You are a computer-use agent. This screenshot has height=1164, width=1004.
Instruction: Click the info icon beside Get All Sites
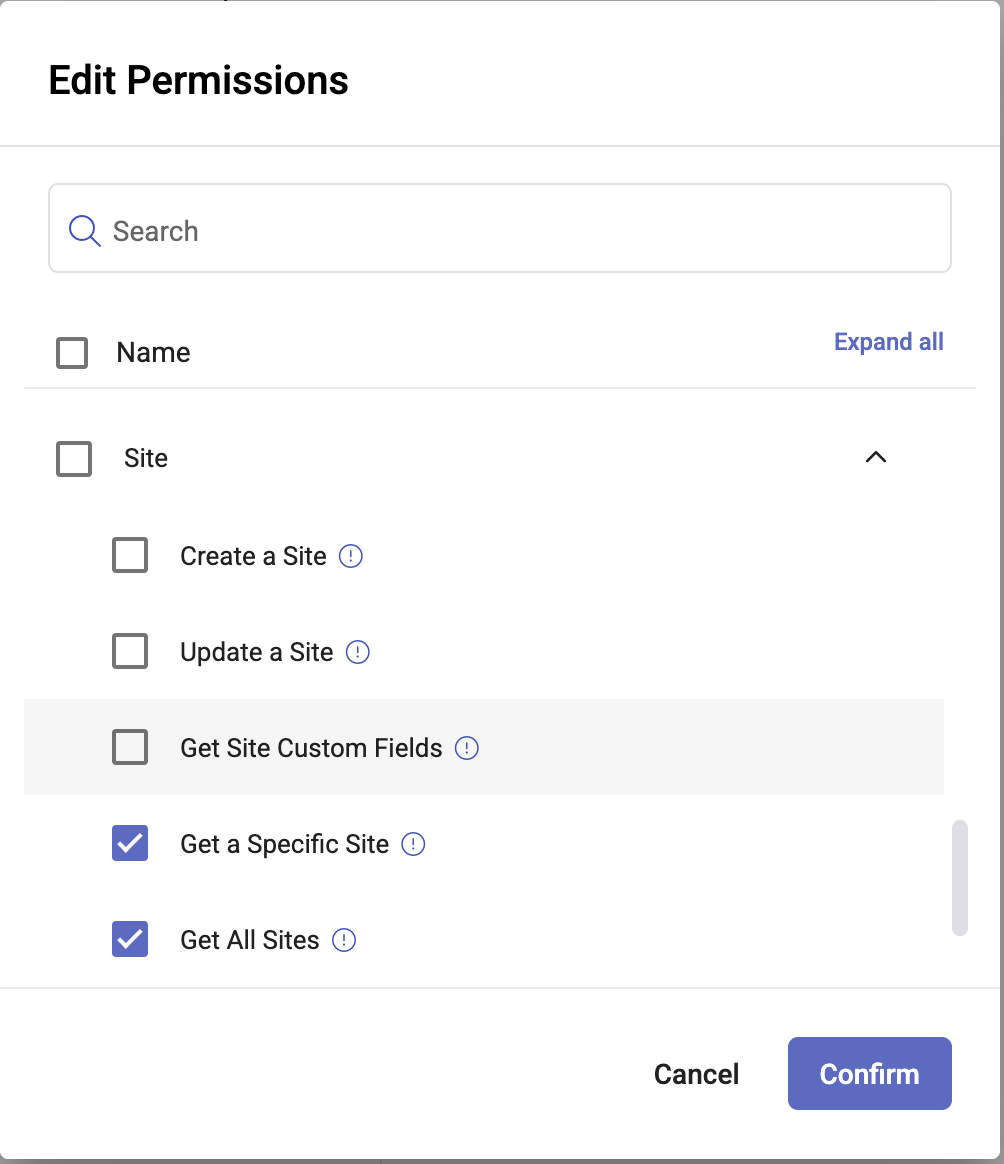(344, 940)
